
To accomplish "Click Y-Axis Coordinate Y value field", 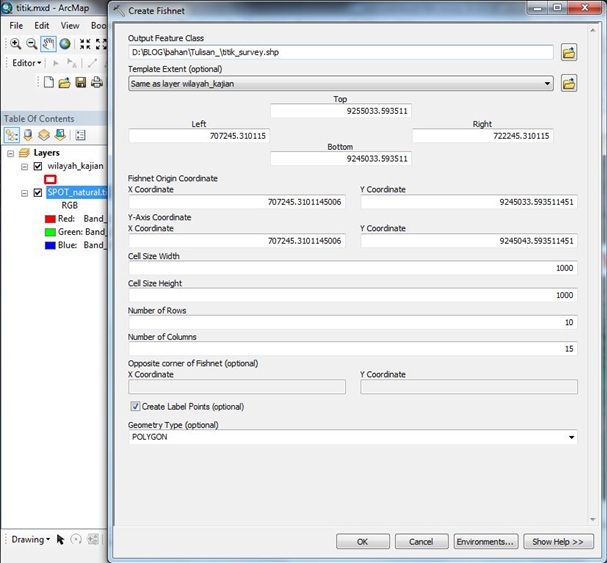I will coord(469,241).
